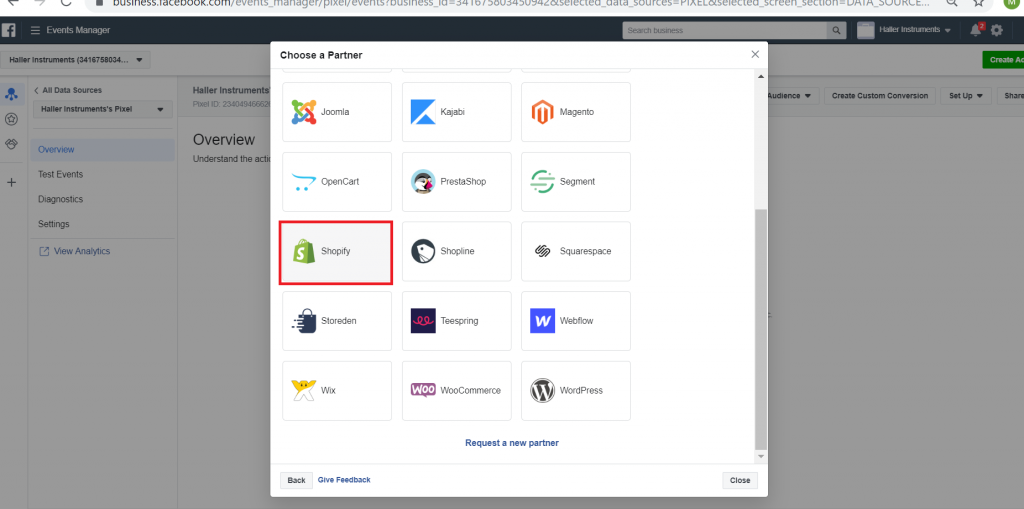1024x509 pixels.
Task: Click the Close button in dialog footer
Action: pos(740,480)
